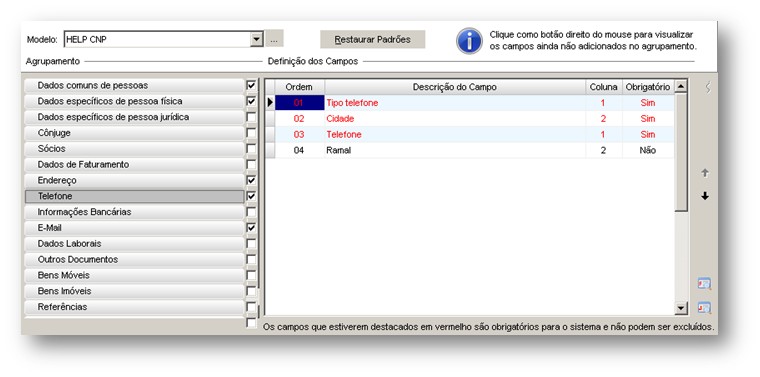
Task: Uncheck Dados específicos de pessoa física checkbox
Action: [251, 101]
